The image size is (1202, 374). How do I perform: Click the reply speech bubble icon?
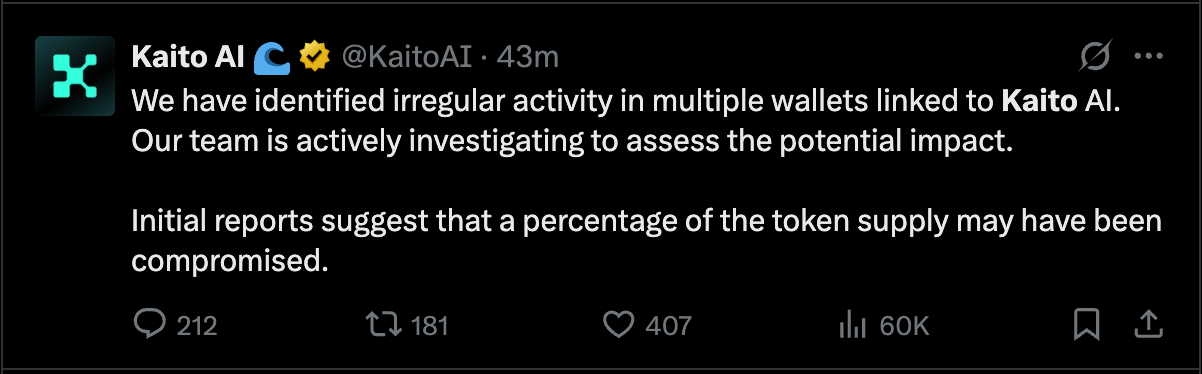pyautogui.click(x=149, y=324)
